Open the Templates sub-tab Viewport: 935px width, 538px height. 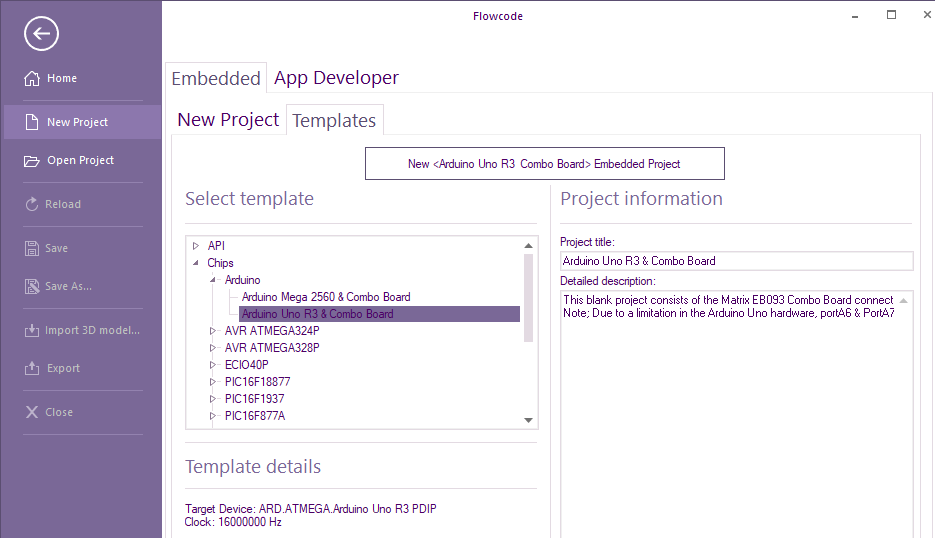click(335, 120)
